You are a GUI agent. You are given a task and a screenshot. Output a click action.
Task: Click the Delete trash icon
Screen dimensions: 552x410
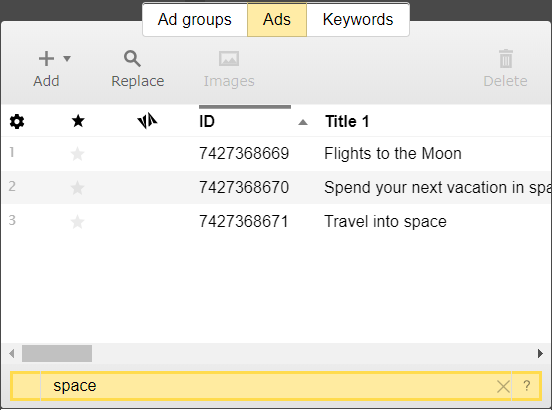(x=506, y=58)
